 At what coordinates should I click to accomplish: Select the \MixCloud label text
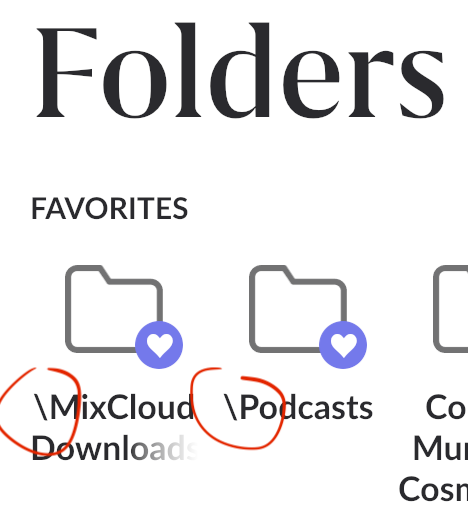click(114, 407)
